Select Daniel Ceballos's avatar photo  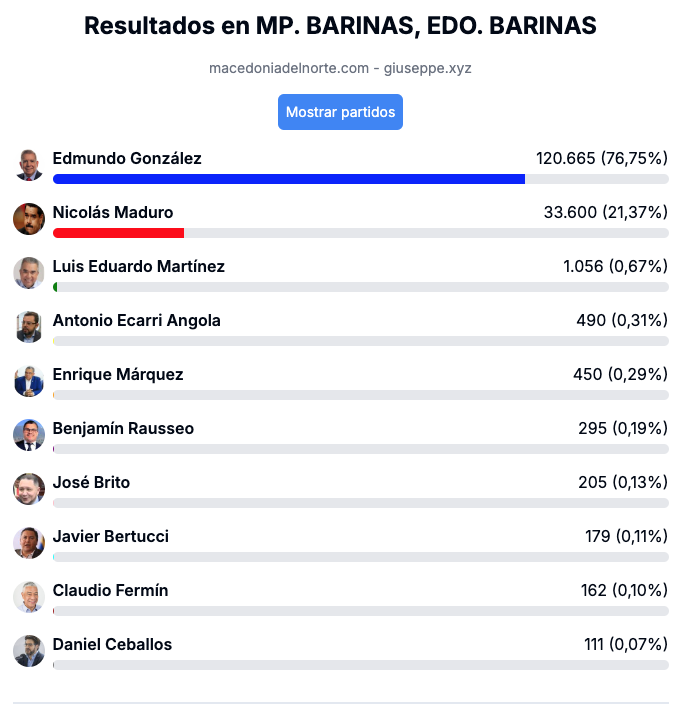[x=29, y=651]
